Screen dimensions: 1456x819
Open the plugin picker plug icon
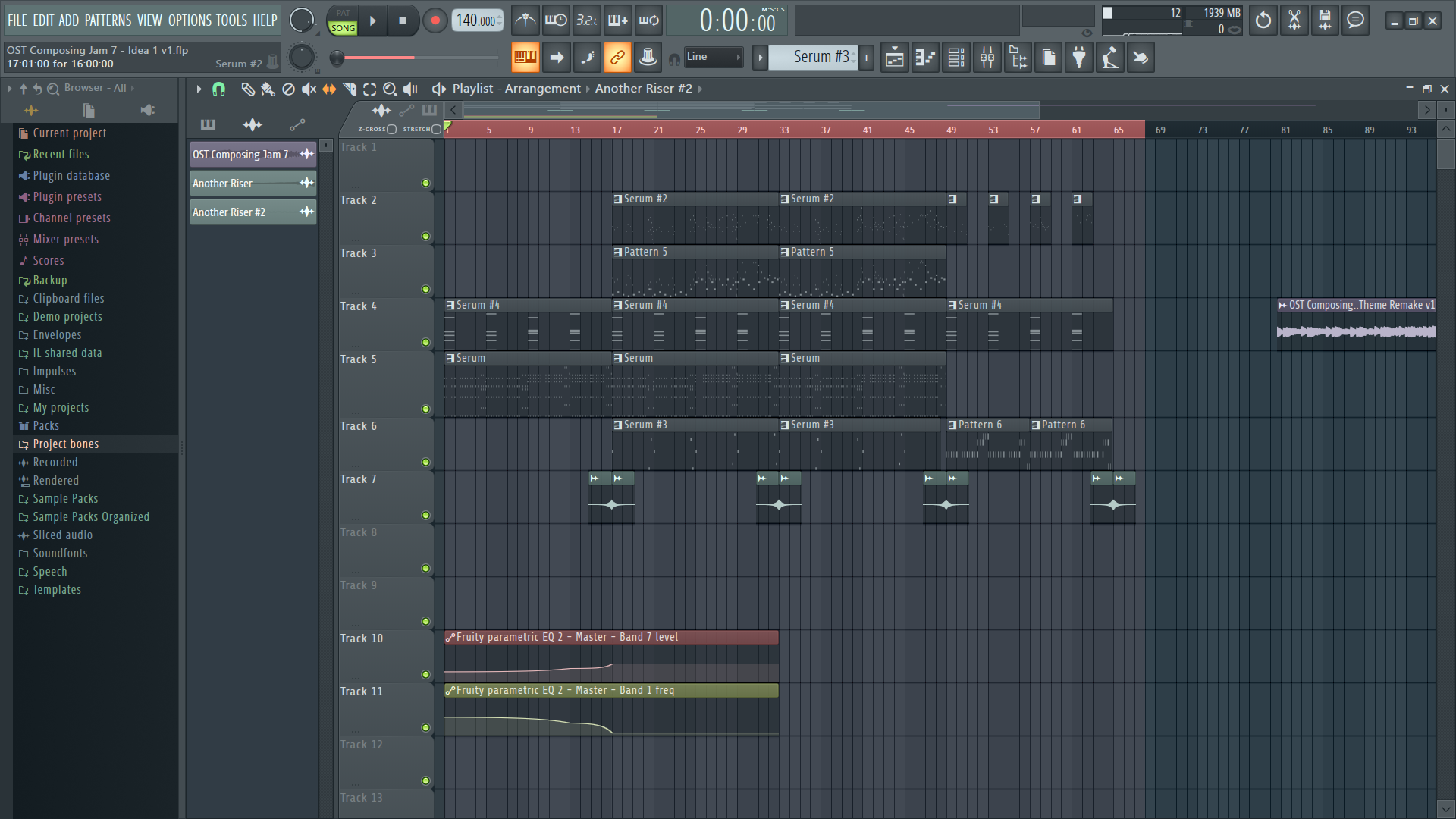point(1079,58)
